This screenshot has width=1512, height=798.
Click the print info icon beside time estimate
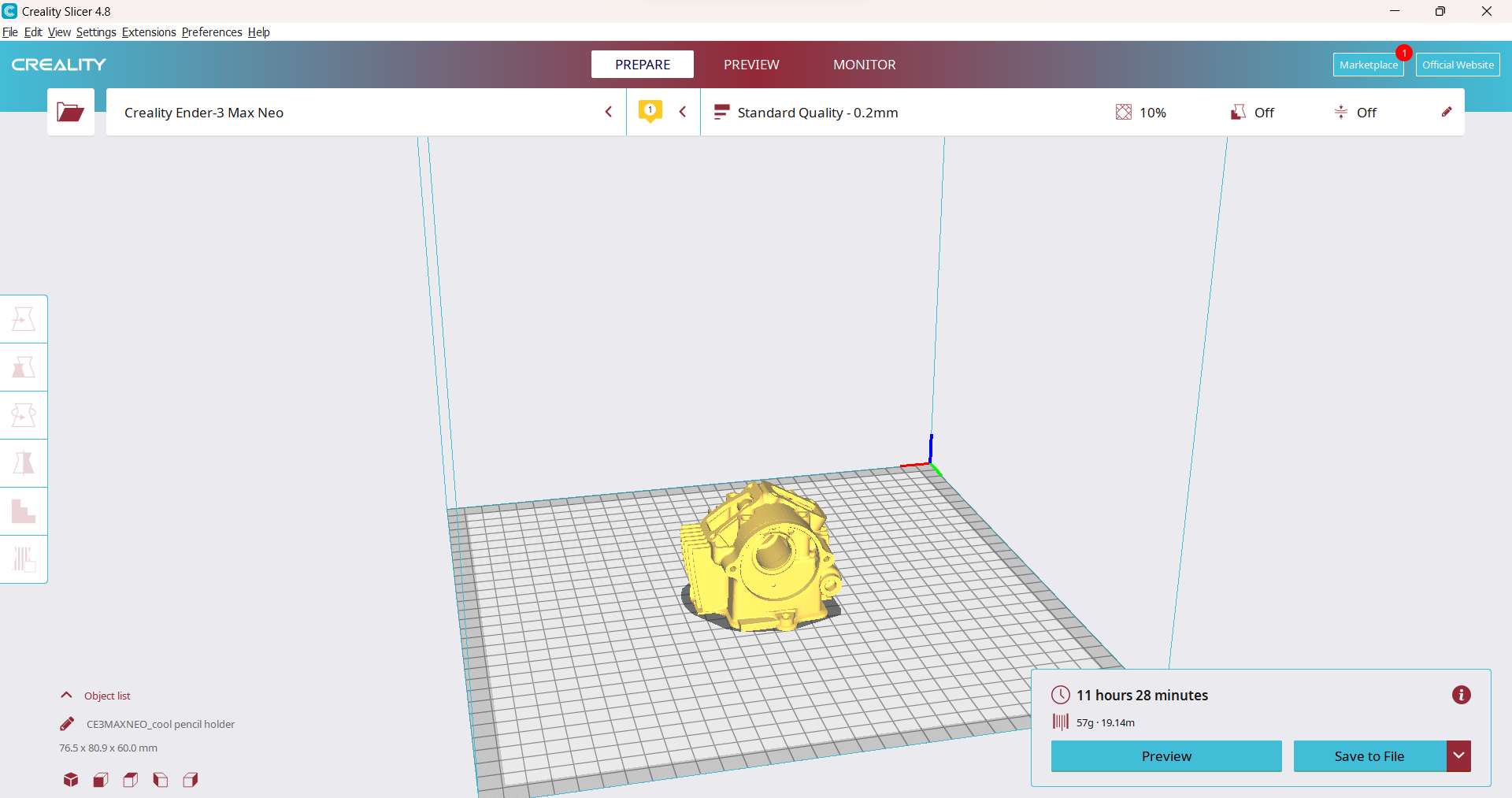coord(1461,695)
